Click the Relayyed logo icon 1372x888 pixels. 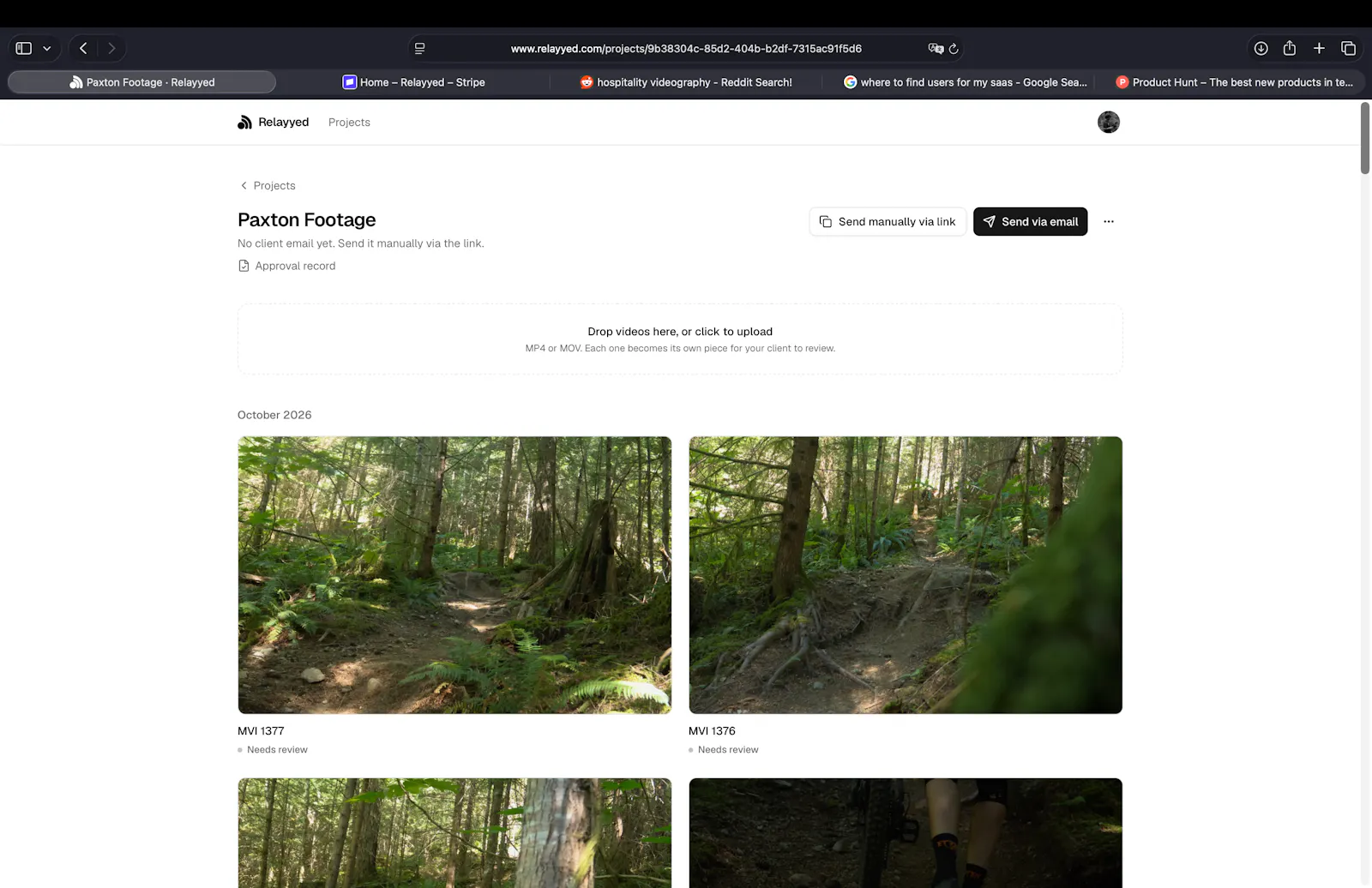point(244,123)
